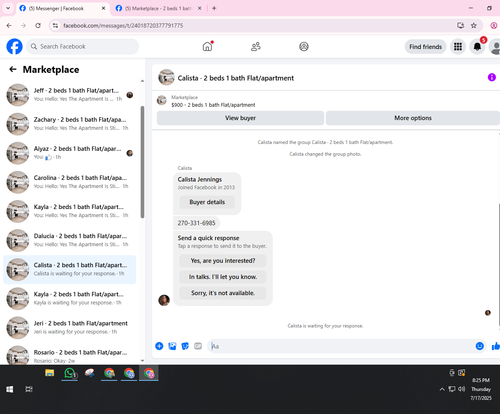Open Carolina 2 beds 1 bath conversation
The height and width of the screenshot is (414, 500).
70,182
